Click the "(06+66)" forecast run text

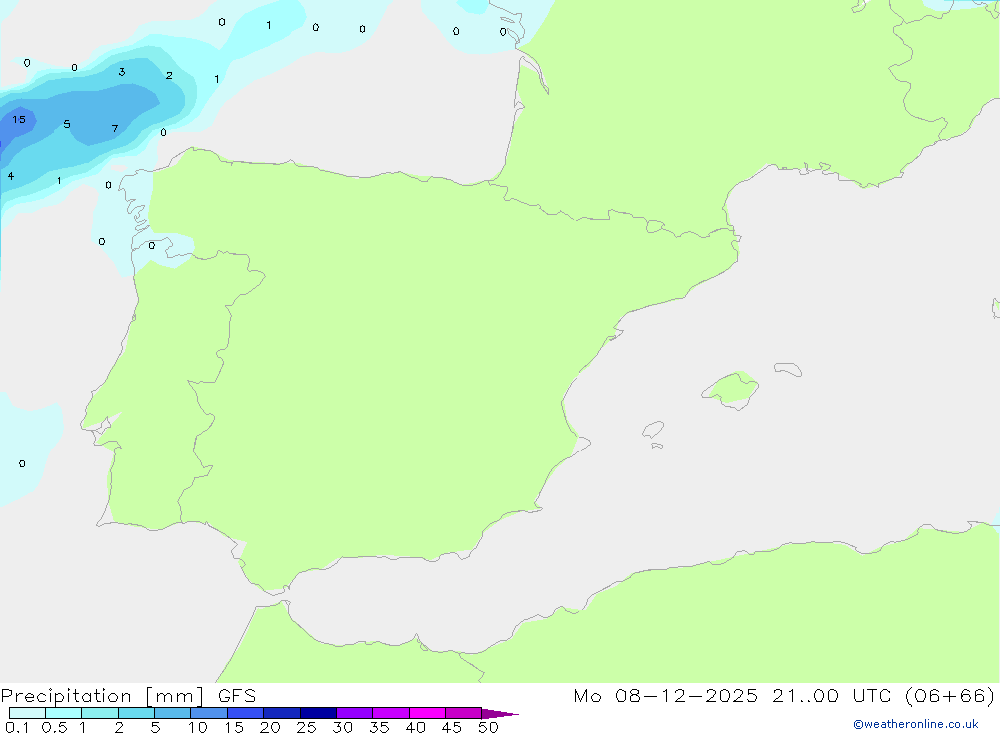pos(950,695)
